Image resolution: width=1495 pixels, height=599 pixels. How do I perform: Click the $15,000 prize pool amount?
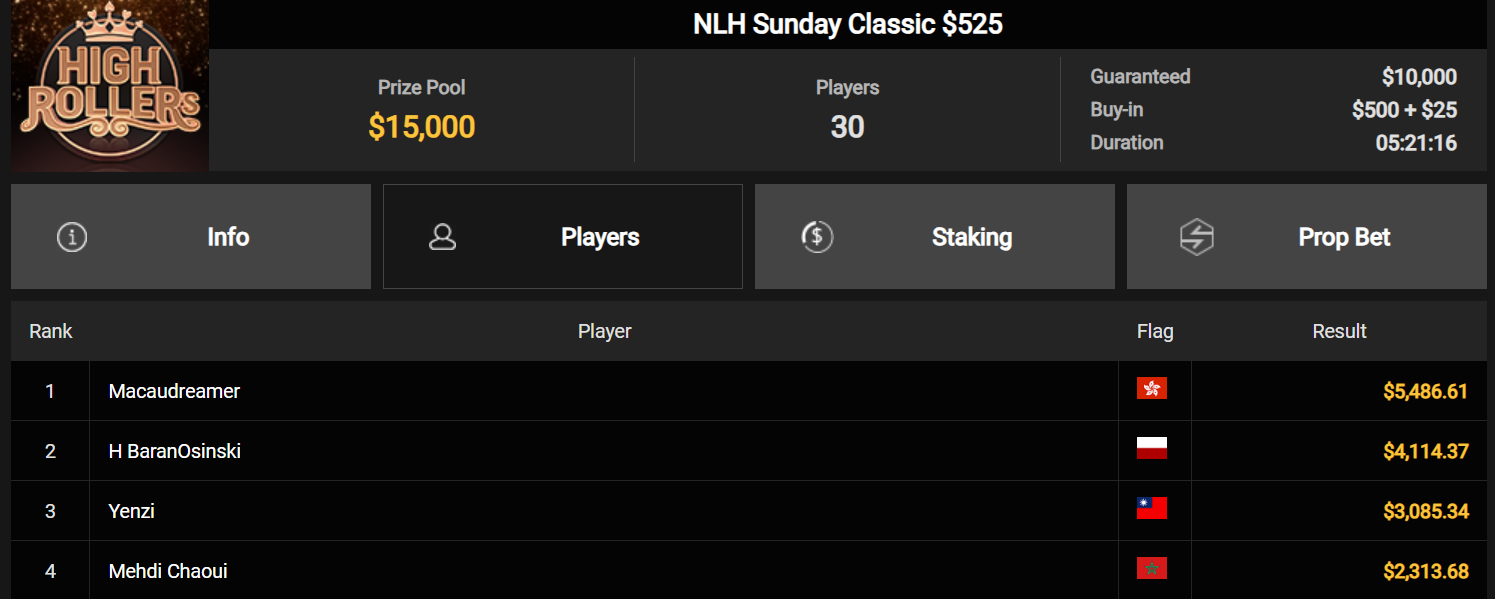click(422, 127)
